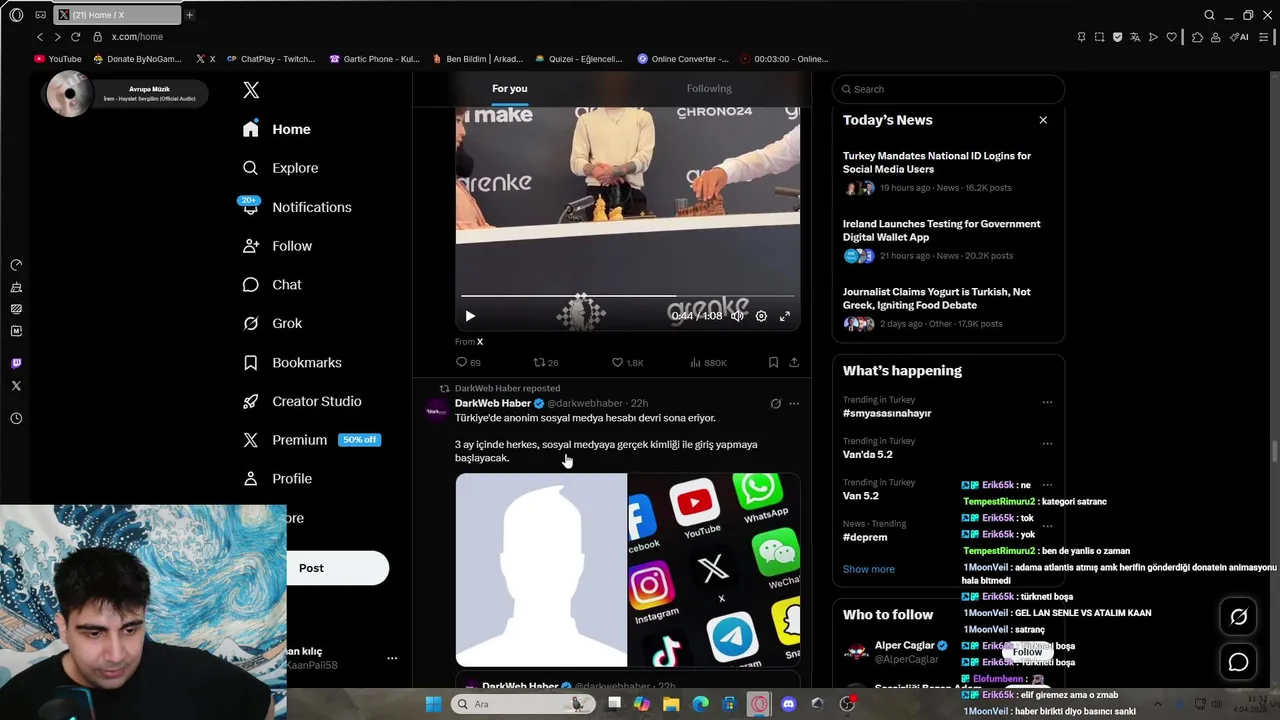The height and width of the screenshot is (720, 1280).
Task: View analytics of 880K views post
Action: [x=708, y=362]
